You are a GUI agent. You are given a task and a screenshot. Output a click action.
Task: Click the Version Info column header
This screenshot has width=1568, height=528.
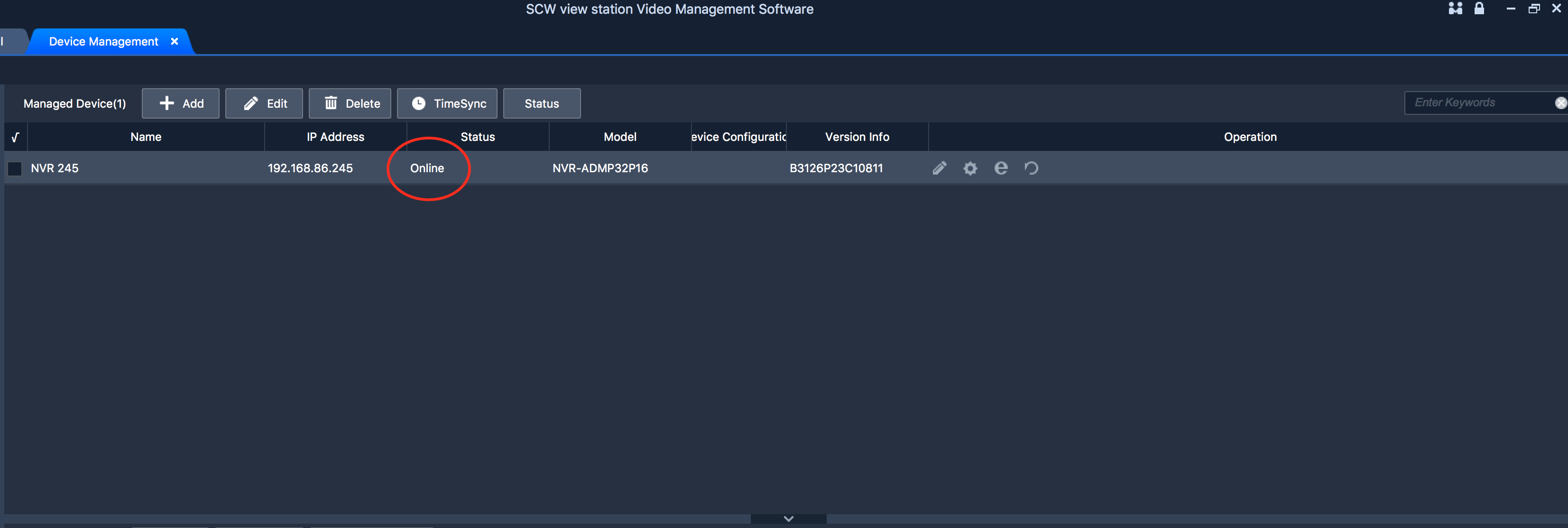857,137
